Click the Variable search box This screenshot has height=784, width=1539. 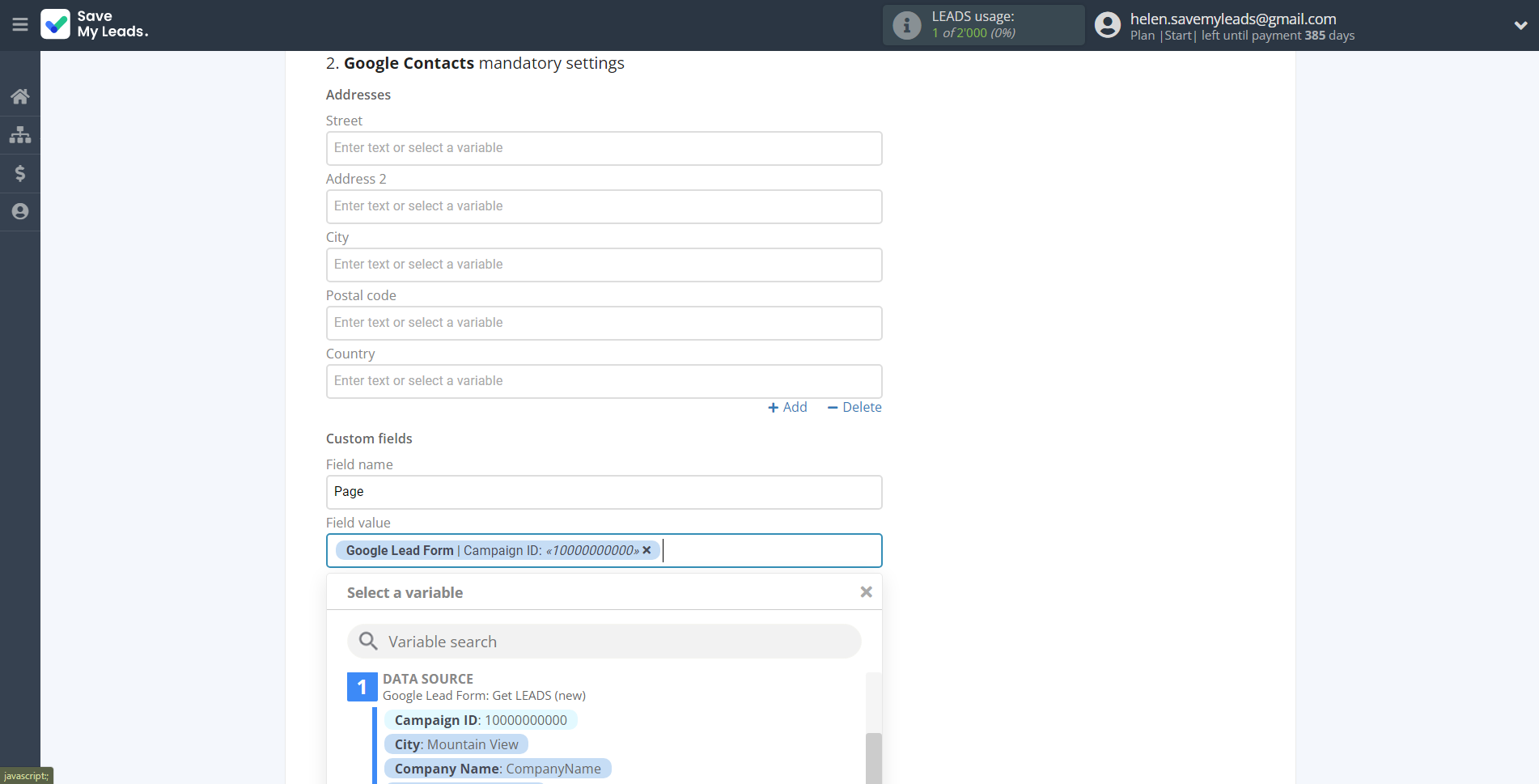pyautogui.click(x=604, y=641)
